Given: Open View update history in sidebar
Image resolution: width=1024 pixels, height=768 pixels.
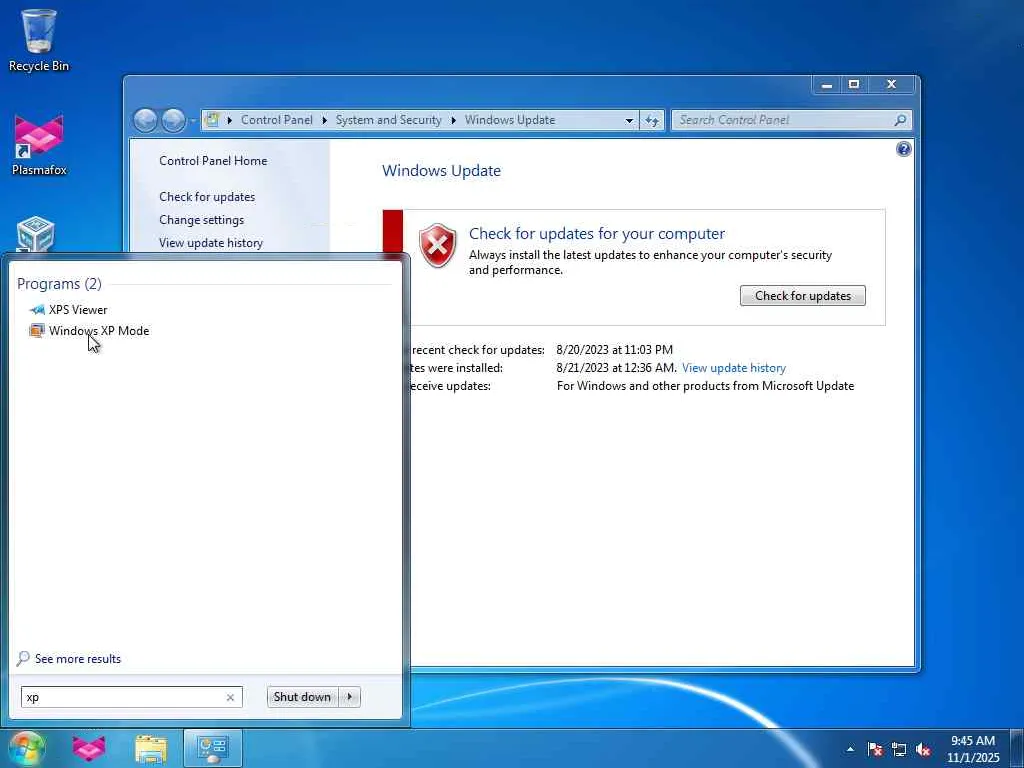Looking at the screenshot, I should pos(211,243).
